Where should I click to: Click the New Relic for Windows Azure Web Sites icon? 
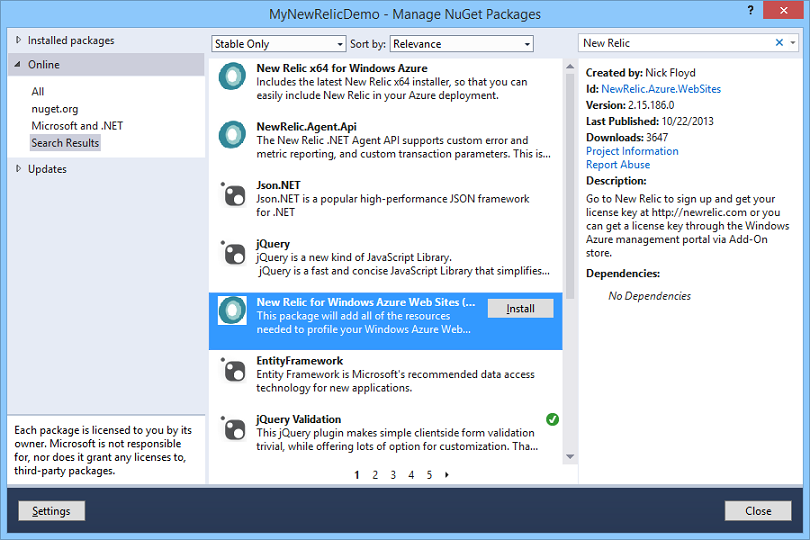[x=232, y=310]
